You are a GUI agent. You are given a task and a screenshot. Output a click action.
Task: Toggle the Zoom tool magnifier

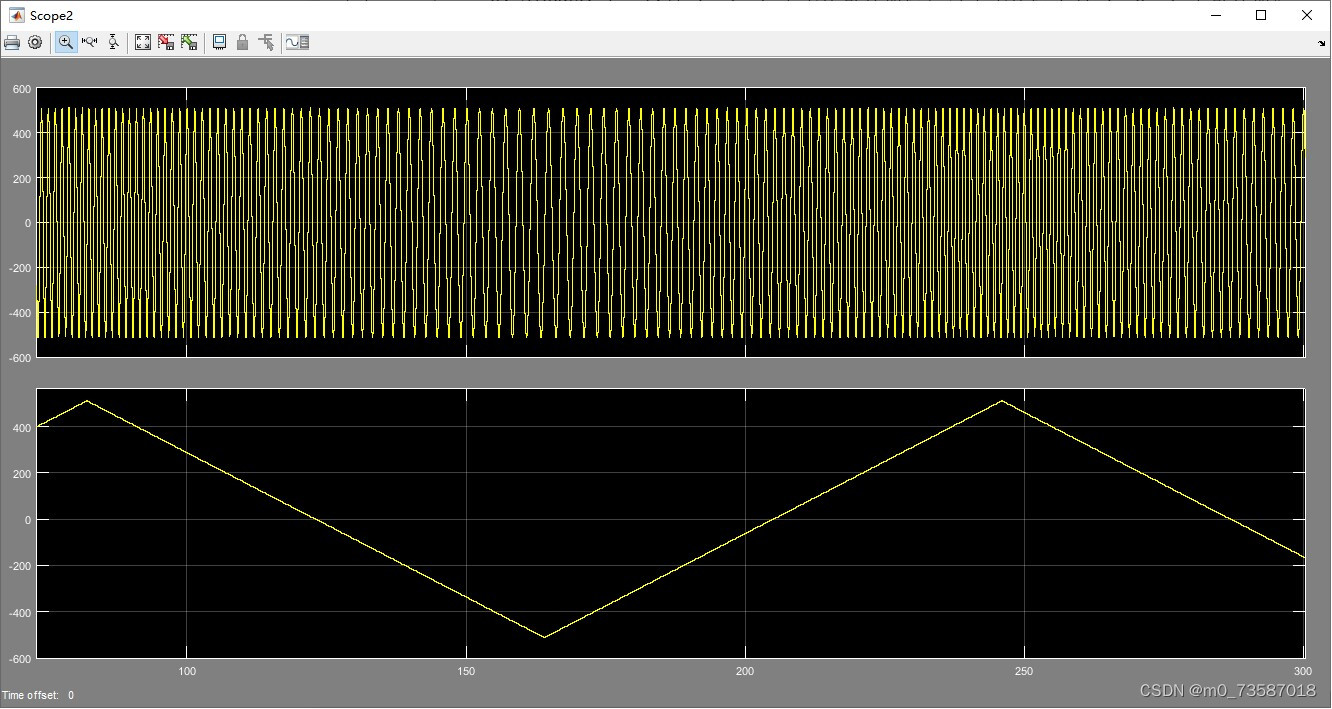click(x=66, y=42)
